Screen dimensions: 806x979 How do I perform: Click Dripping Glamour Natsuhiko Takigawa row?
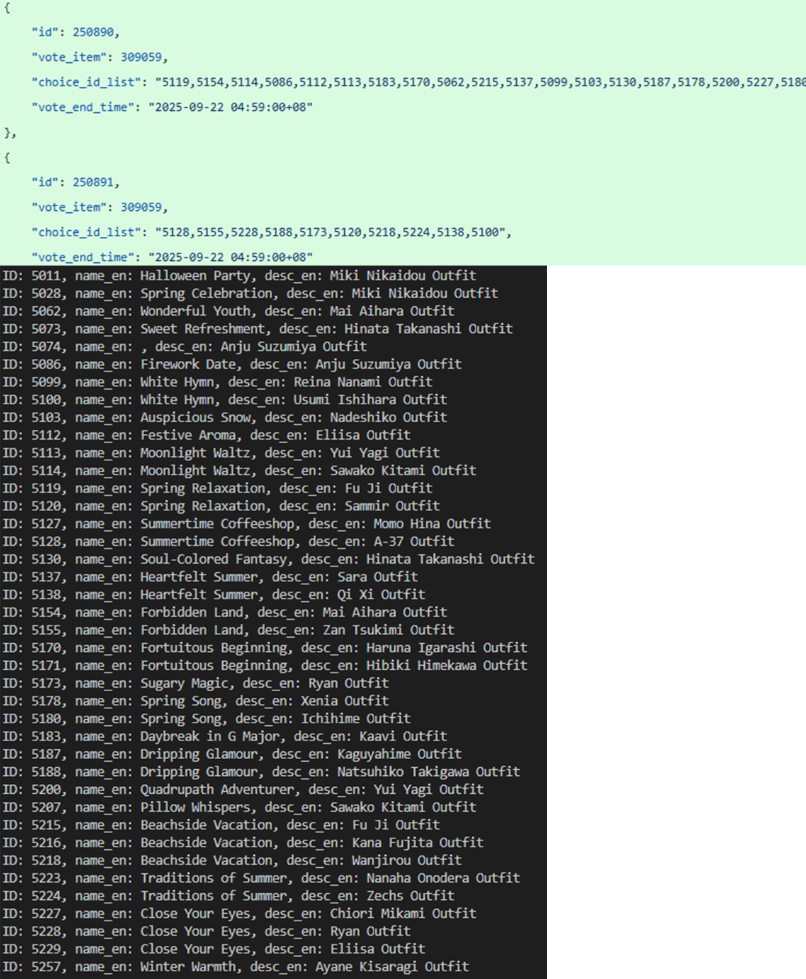click(261, 772)
